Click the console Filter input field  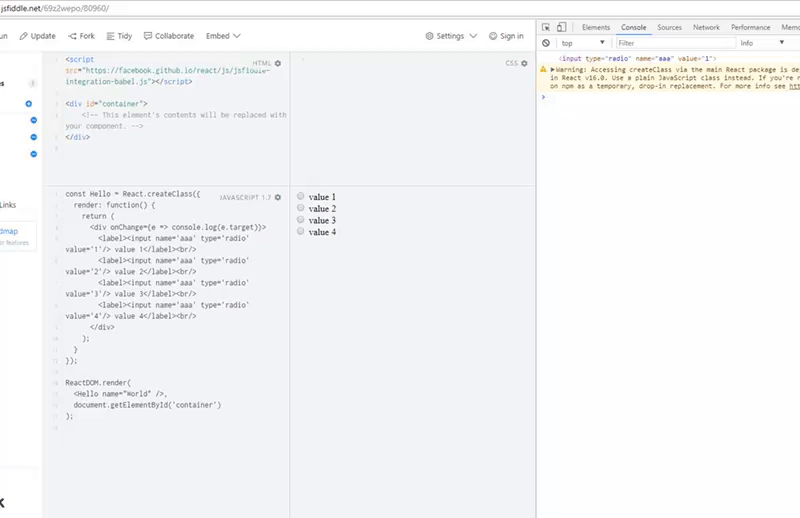pyautogui.click(x=676, y=43)
